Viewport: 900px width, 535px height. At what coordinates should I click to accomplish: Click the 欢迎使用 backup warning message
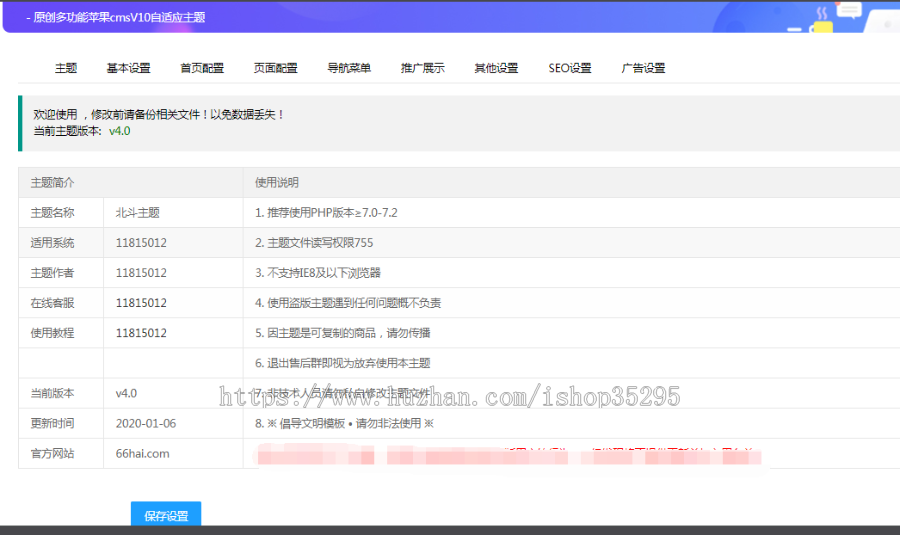159,115
